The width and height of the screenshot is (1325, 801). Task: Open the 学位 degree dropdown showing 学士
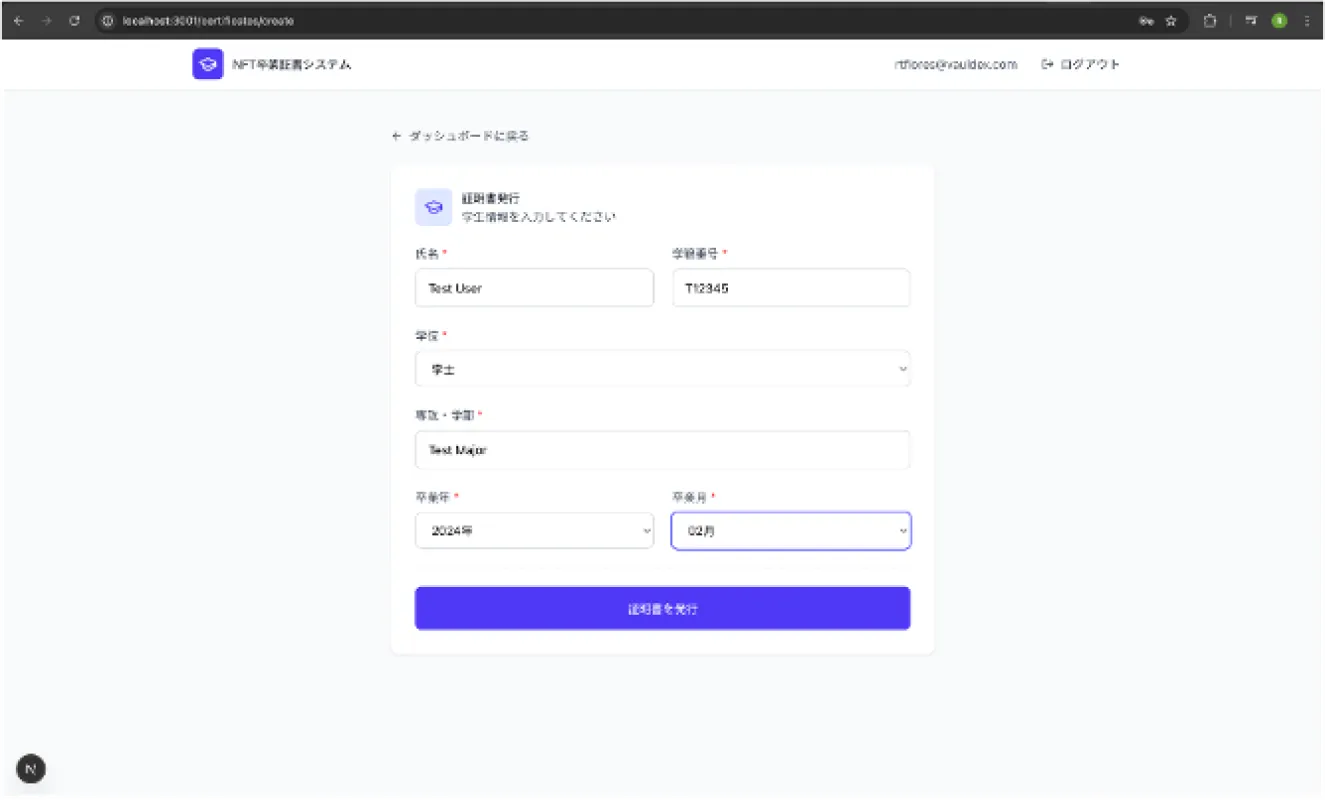click(662, 368)
